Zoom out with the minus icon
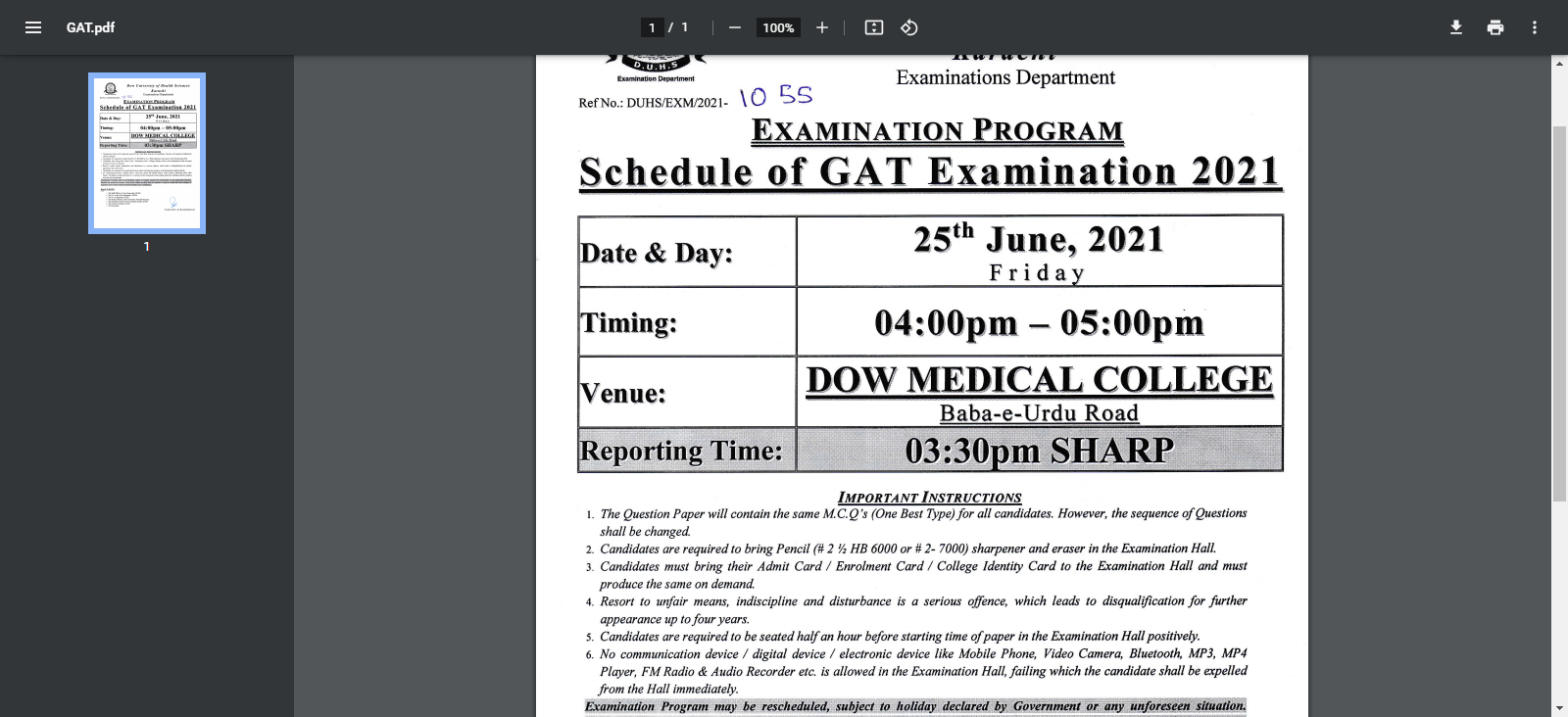 (x=735, y=27)
